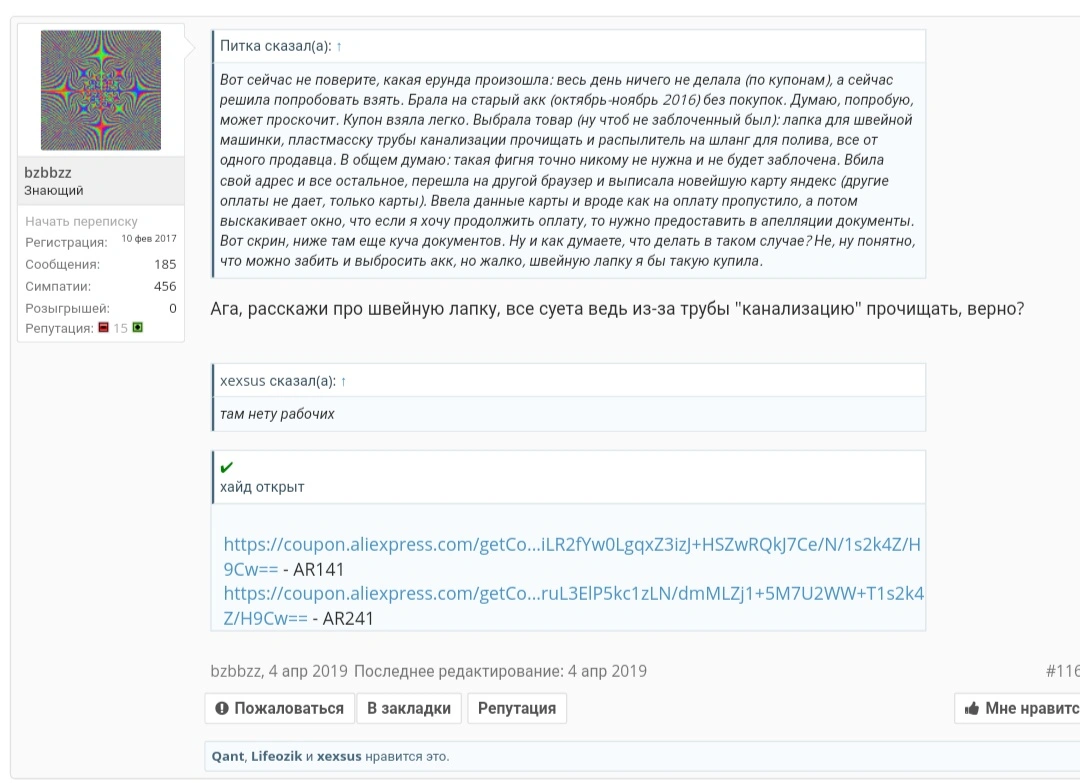Viewport: 1080px width, 783px height.
Task: Click Начать переписку link
Action: [81, 221]
